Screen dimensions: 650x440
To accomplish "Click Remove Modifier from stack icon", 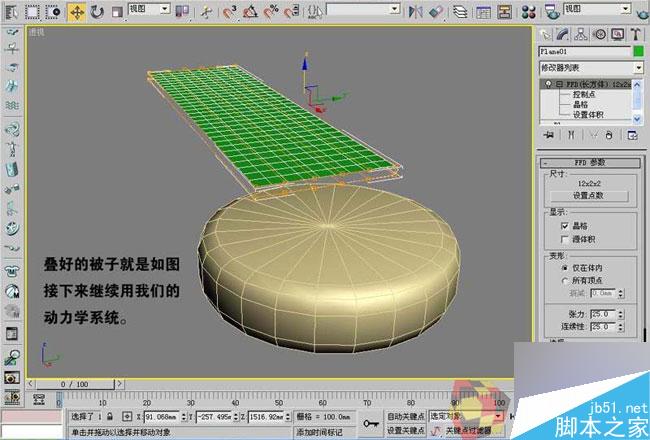I will point(609,135).
